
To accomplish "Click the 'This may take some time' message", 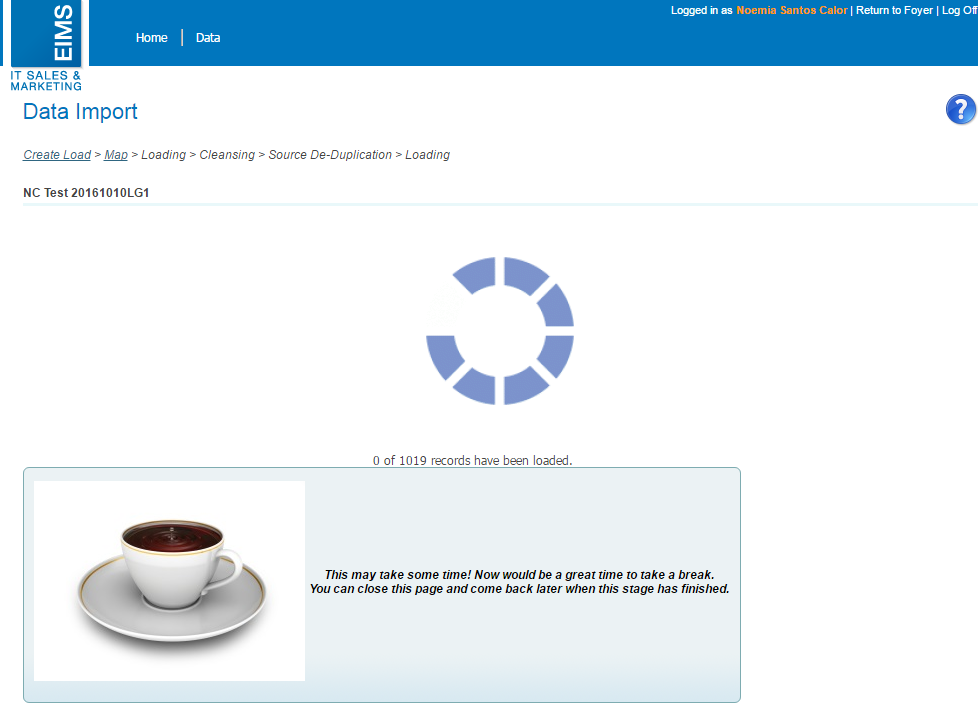I will tap(520, 581).
